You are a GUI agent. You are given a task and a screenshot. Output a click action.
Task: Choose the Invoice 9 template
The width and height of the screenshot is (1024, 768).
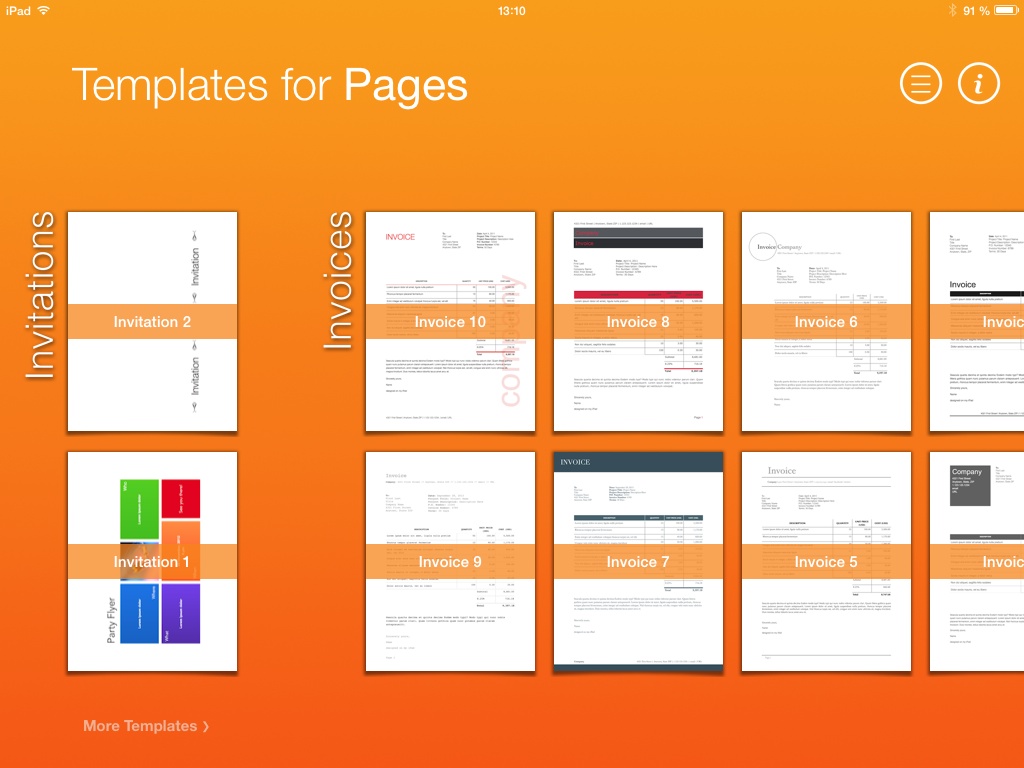tap(450, 562)
